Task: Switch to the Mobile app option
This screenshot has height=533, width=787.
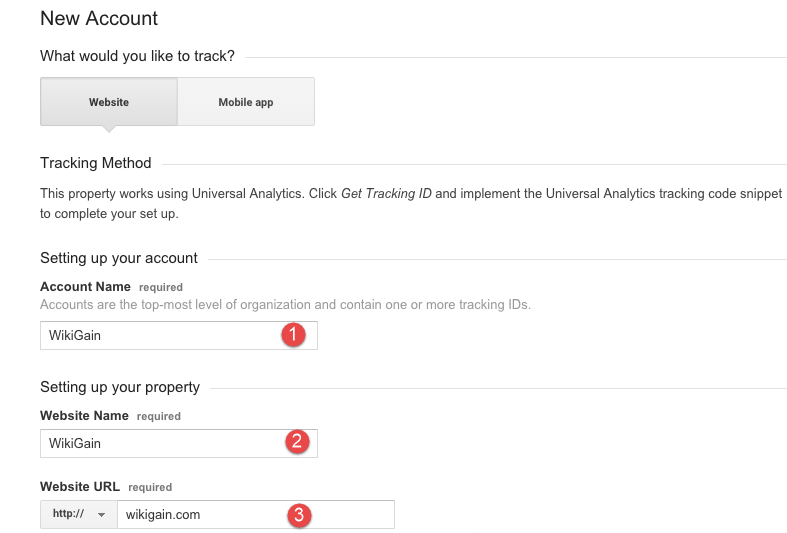Action: [246, 101]
